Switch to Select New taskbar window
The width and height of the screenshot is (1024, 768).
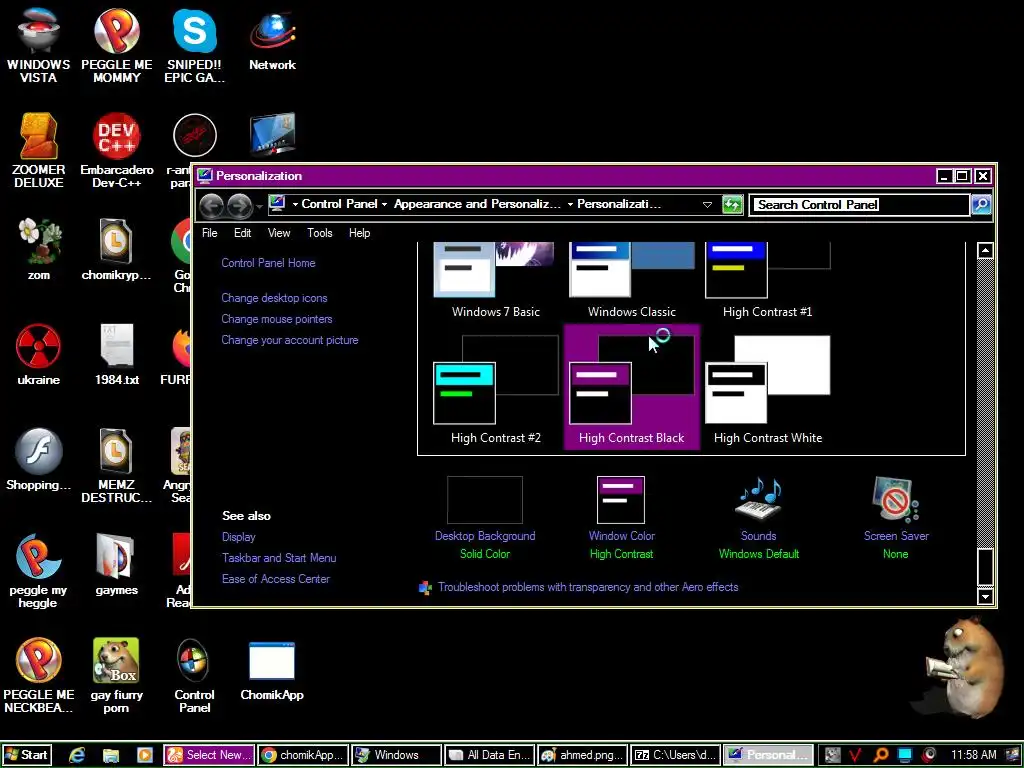(x=209, y=755)
